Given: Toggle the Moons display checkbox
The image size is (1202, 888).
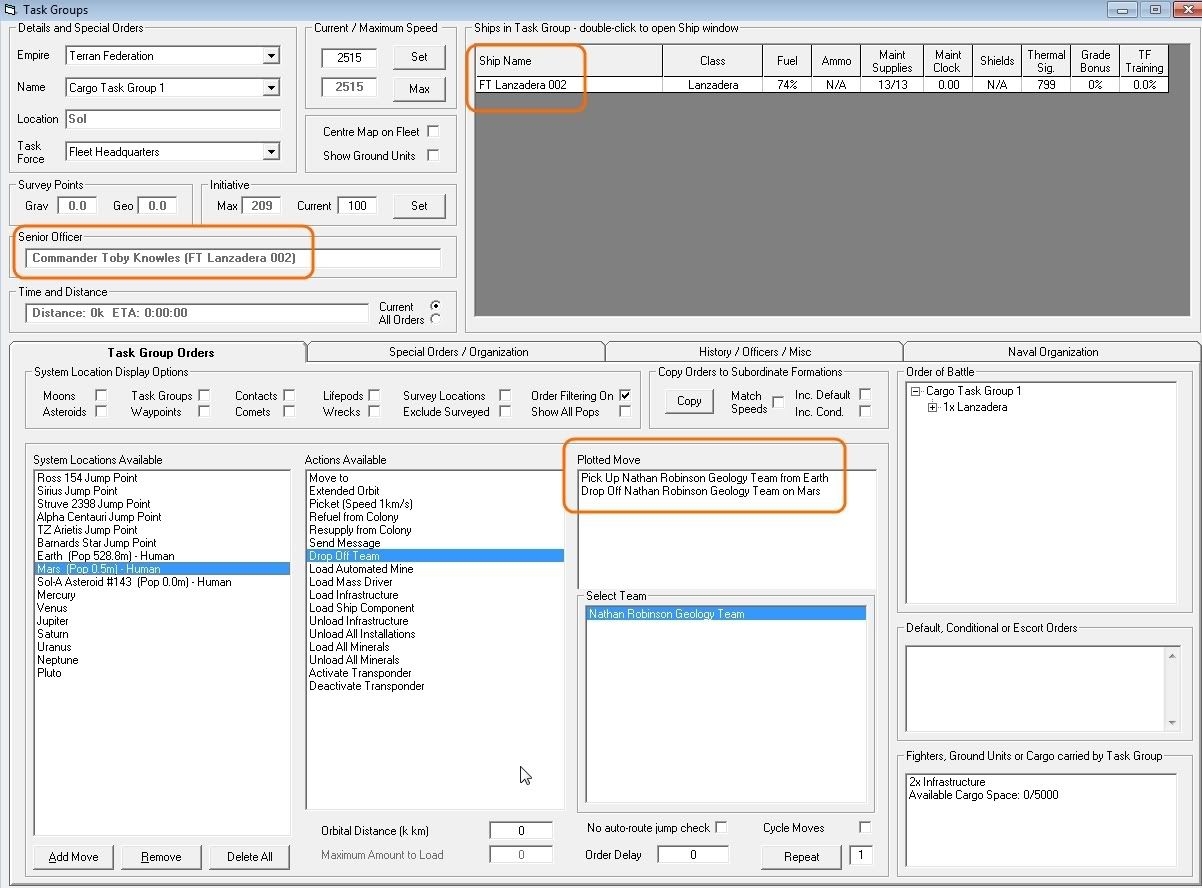Looking at the screenshot, I should click(x=101, y=395).
